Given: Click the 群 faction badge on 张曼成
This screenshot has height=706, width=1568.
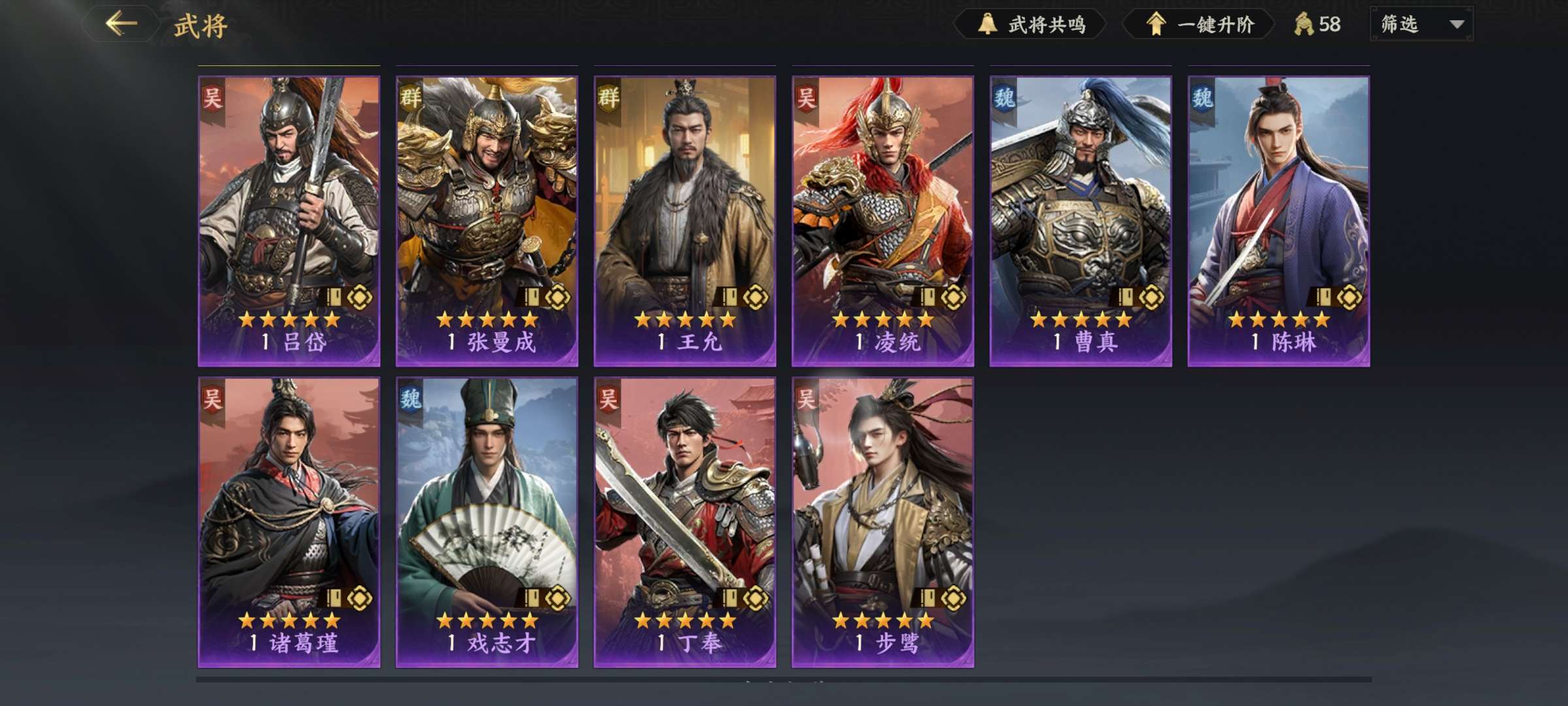Looking at the screenshot, I should click(410, 98).
